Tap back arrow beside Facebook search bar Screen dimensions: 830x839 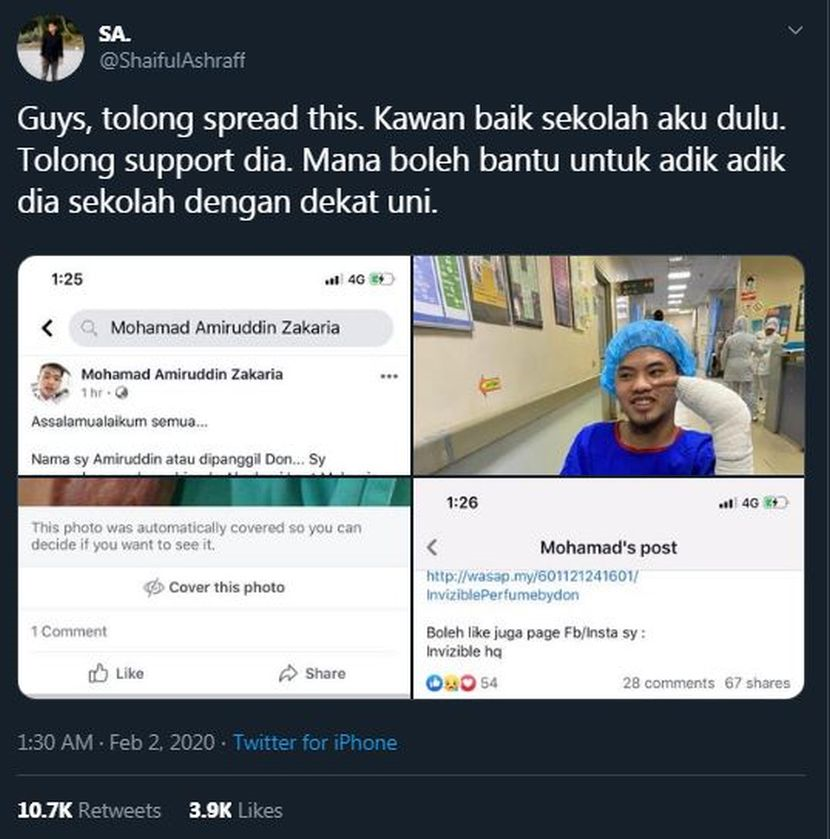(48, 327)
